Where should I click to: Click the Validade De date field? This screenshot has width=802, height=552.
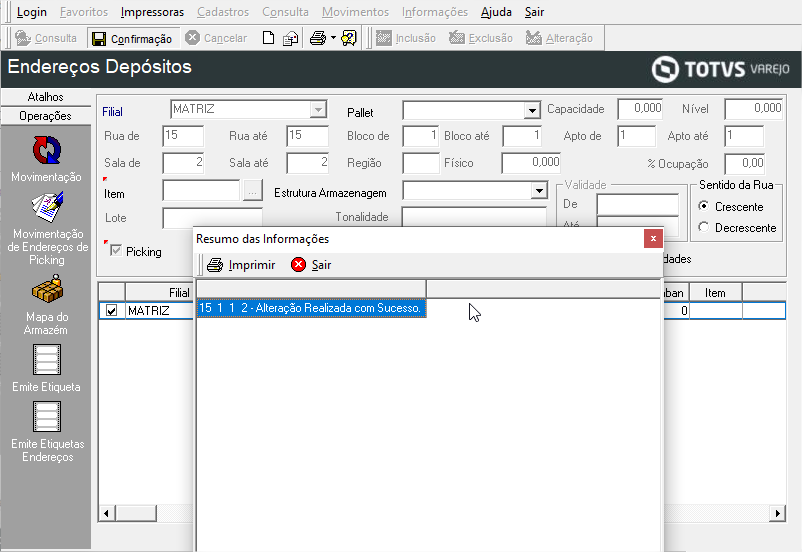637,204
